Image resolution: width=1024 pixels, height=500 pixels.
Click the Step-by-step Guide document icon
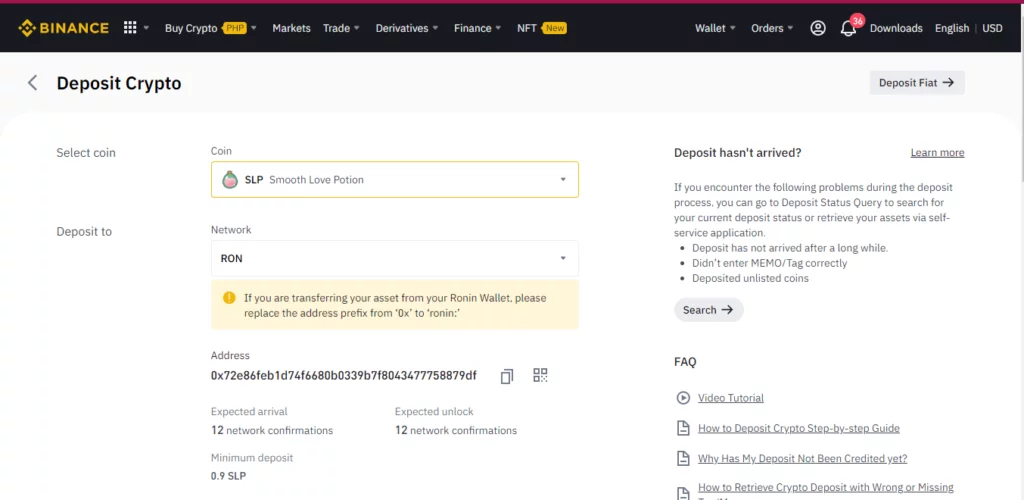point(682,428)
